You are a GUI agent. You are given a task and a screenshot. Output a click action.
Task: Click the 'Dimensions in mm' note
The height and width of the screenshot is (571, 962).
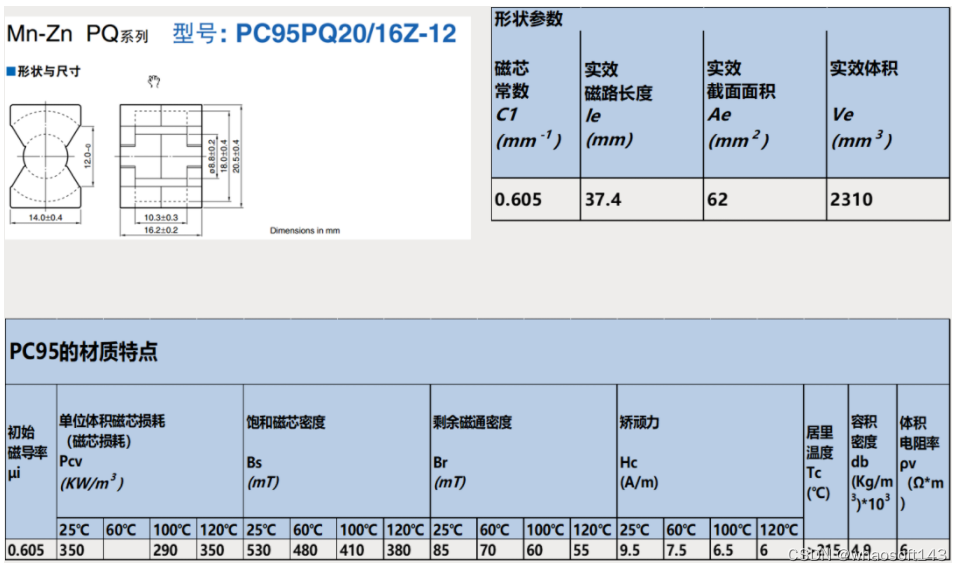coord(305,231)
